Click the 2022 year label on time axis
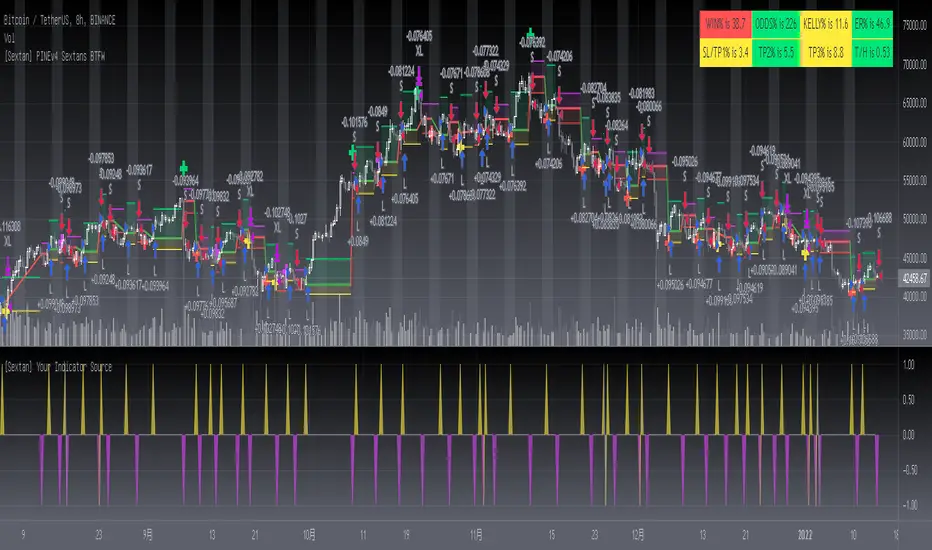The image size is (932, 550). [805, 535]
